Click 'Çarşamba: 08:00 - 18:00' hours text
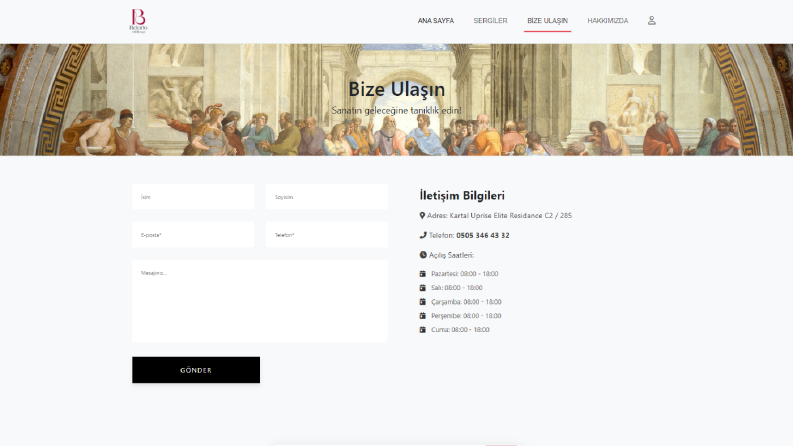The height and width of the screenshot is (446, 793). [x=466, y=302]
